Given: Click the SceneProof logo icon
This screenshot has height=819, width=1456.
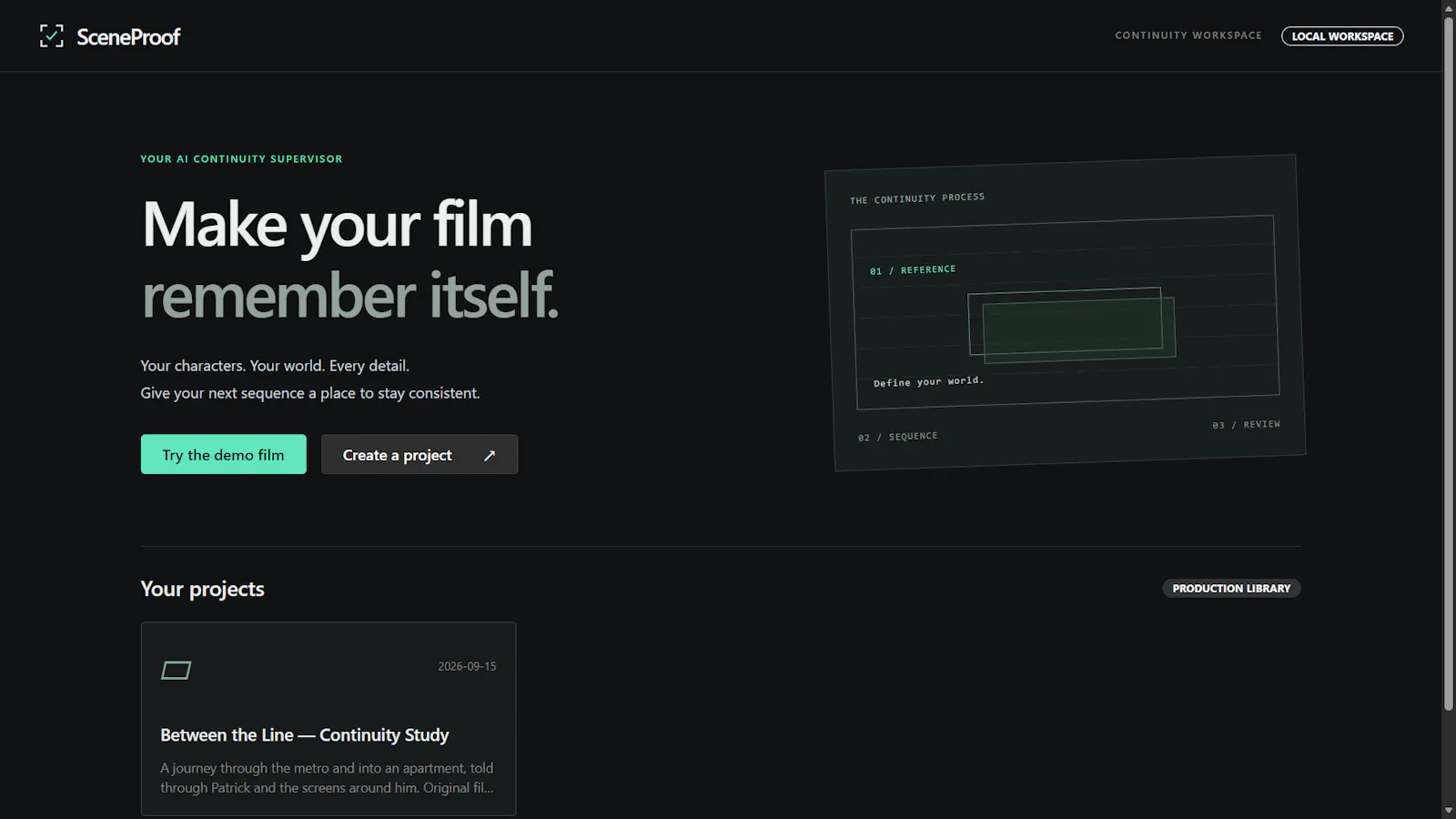Looking at the screenshot, I should pos(52,36).
